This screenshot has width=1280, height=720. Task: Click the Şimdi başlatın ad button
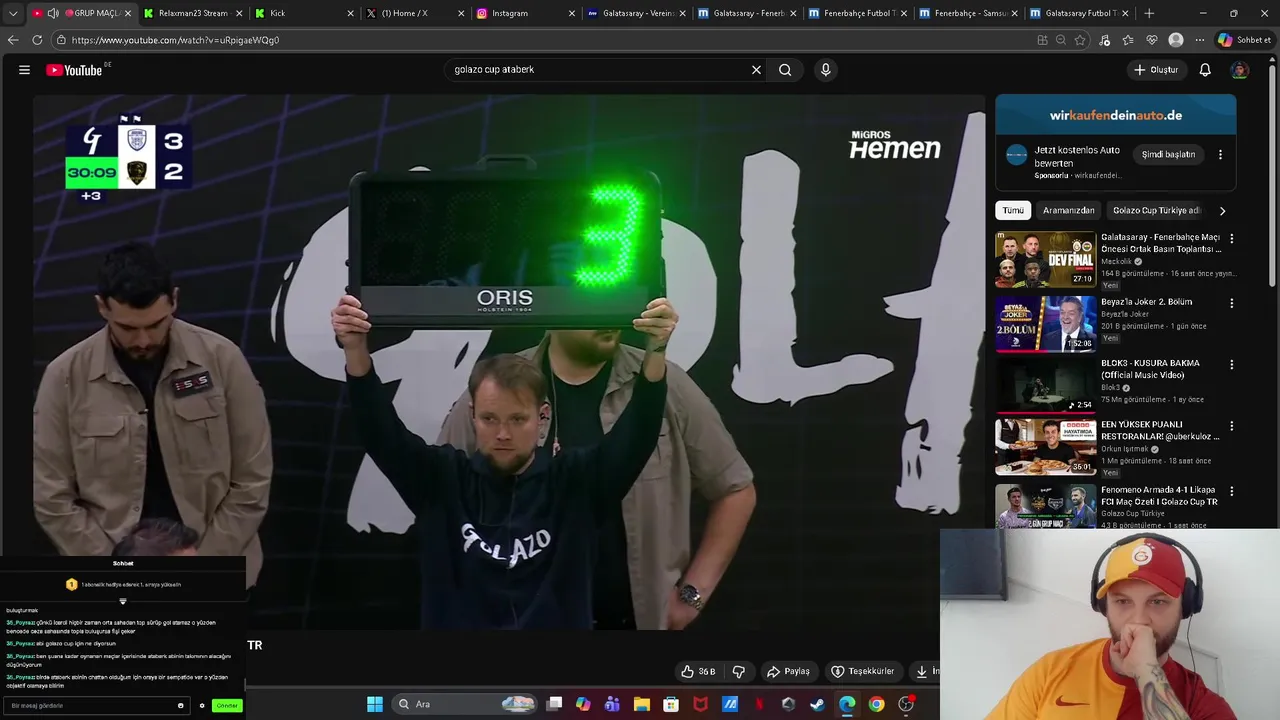tap(1168, 155)
